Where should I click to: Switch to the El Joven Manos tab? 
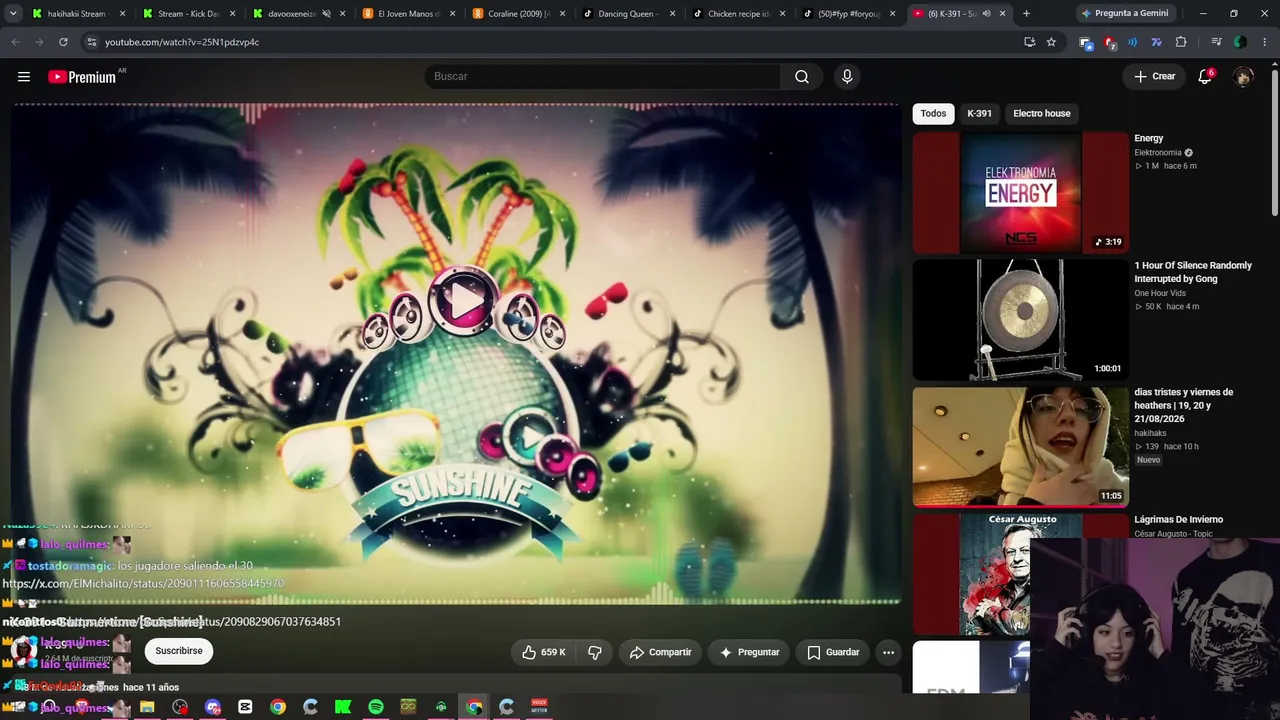408,14
